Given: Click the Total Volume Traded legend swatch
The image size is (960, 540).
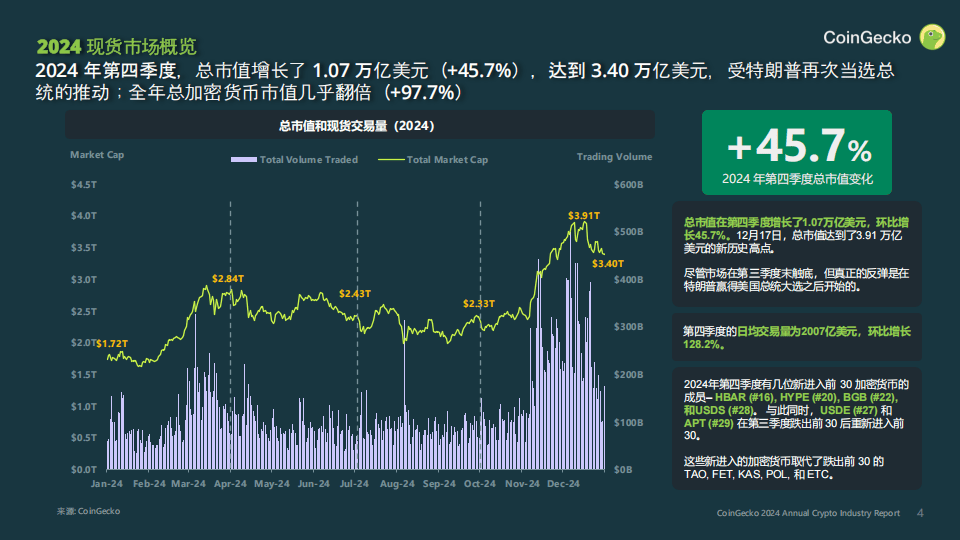Looking at the screenshot, I should click(x=244, y=159).
